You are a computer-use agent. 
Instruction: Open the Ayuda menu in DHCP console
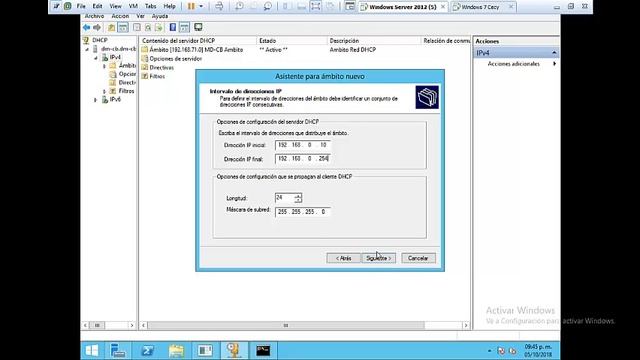(160, 16)
